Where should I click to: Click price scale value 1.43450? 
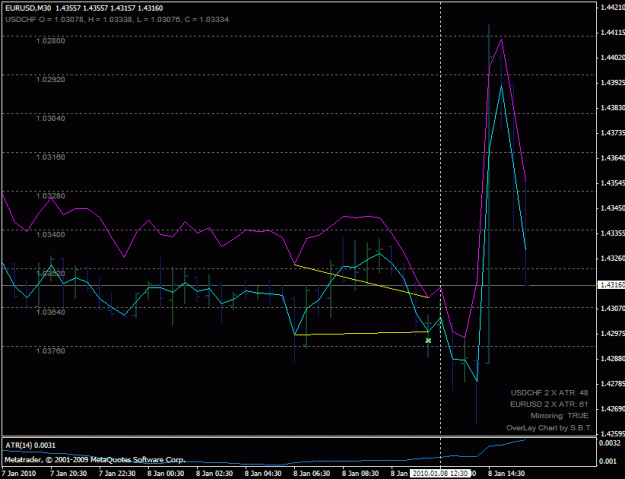point(613,208)
